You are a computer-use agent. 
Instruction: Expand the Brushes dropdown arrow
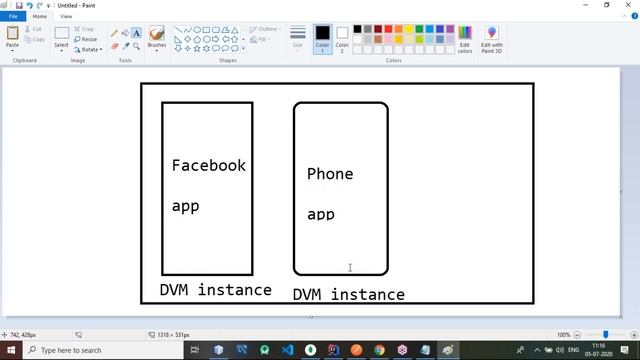[157, 51]
